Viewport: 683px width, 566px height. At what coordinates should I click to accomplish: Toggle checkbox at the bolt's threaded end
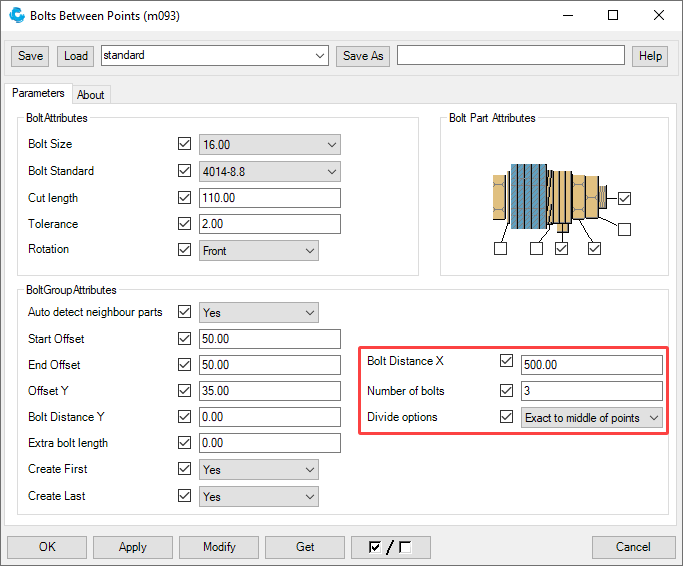(624, 198)
